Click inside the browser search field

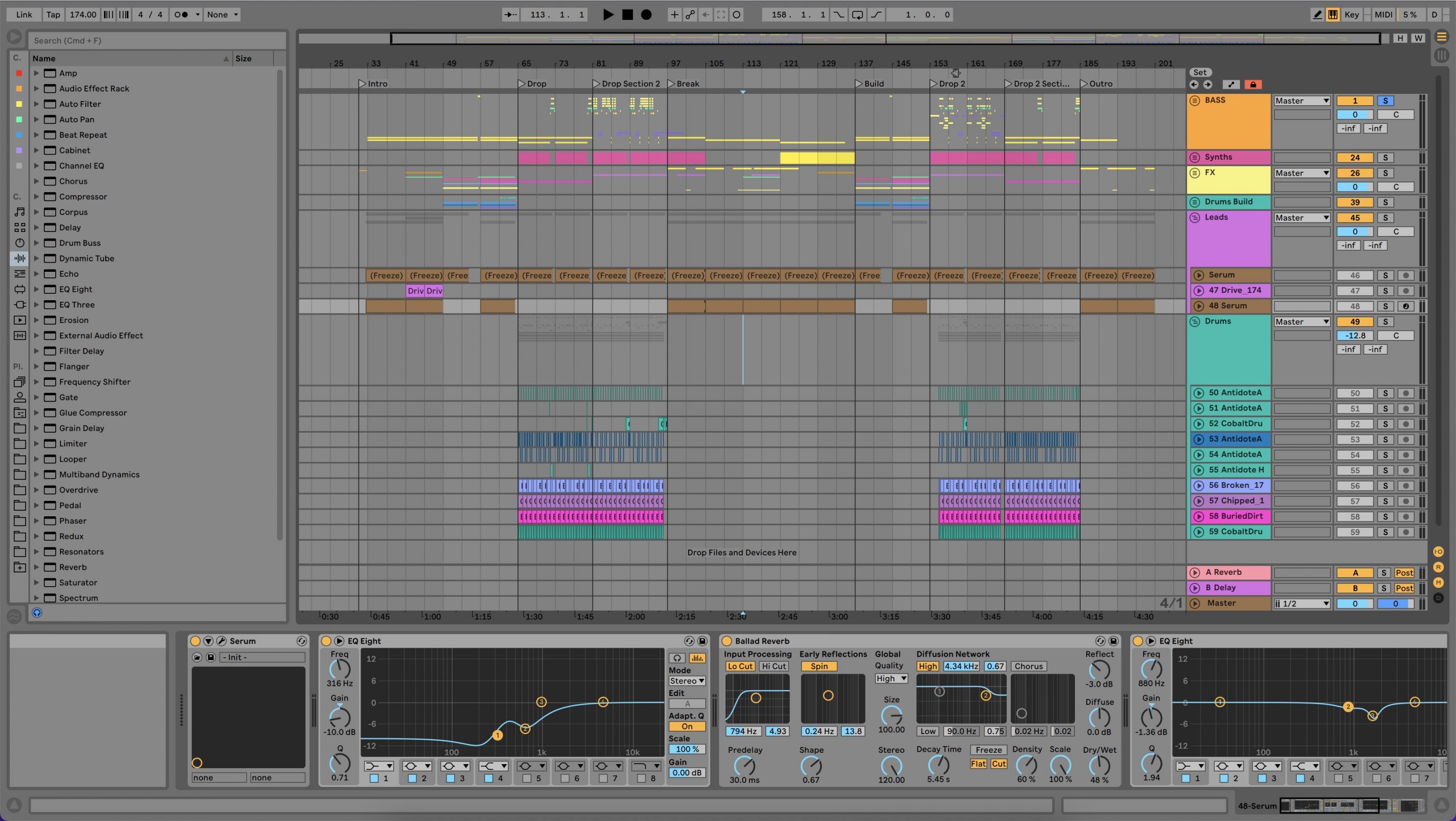(158, 40)
